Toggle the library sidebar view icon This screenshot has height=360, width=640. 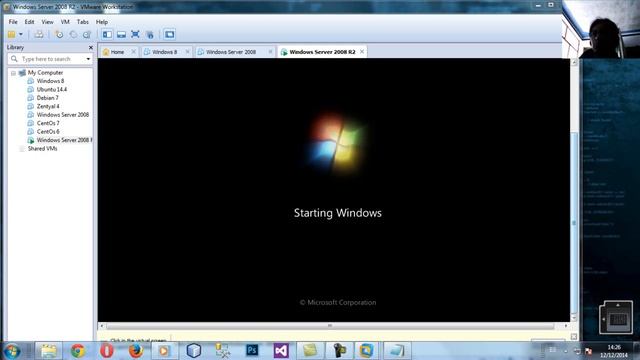(x=107, y=35)
